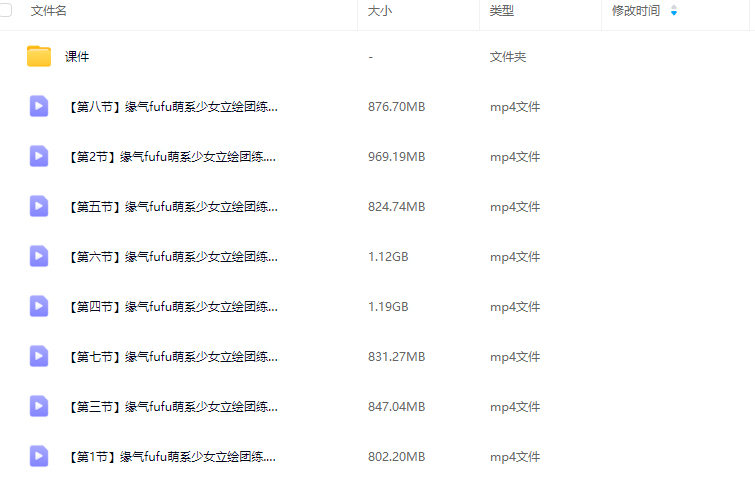Open the 【第1节】 video file name
Image resolution: width=755 pixels, height=489 pixels.
pyautogui.click(x=173, y=457)
